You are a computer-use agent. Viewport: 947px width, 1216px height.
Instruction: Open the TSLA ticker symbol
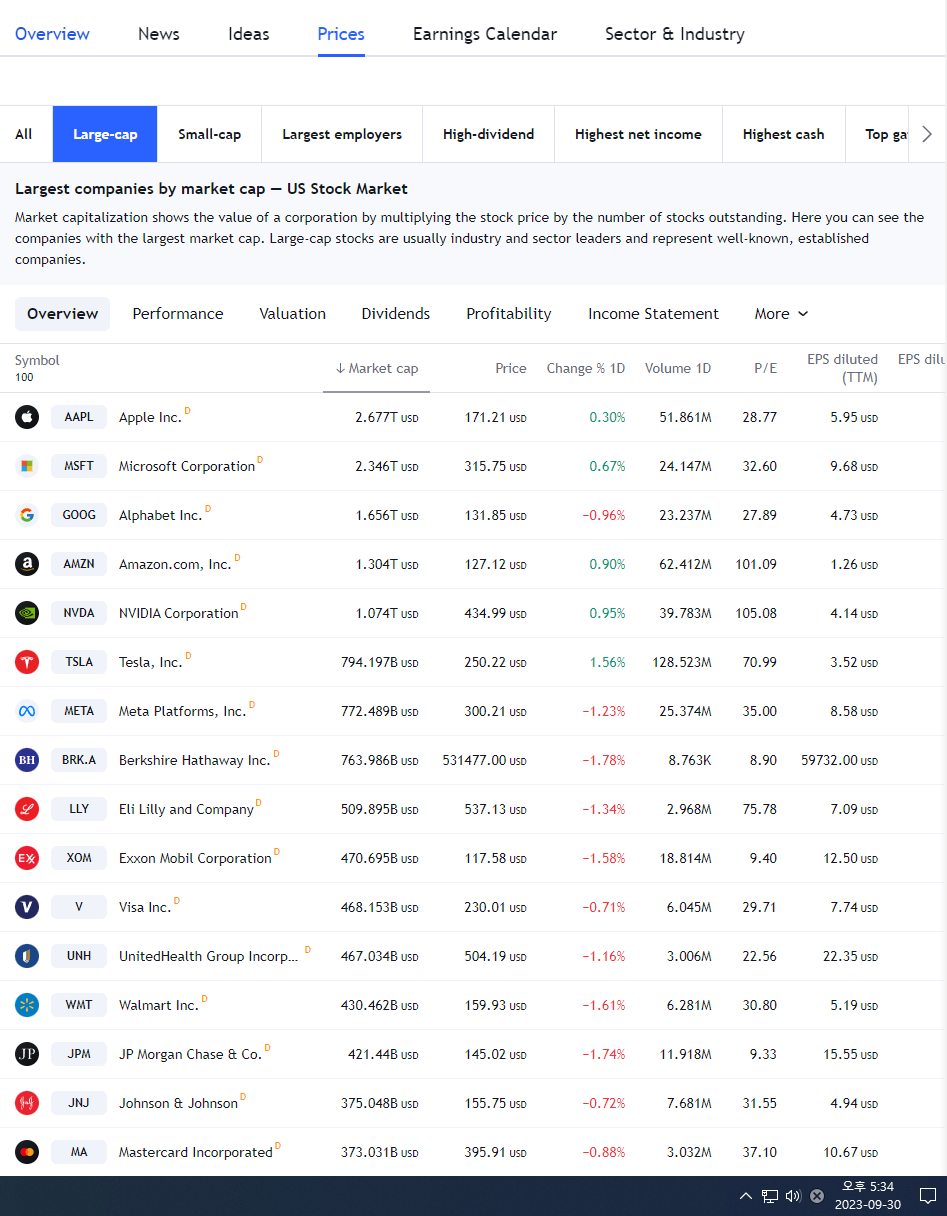pyautogui.click(x=79, y=662)
